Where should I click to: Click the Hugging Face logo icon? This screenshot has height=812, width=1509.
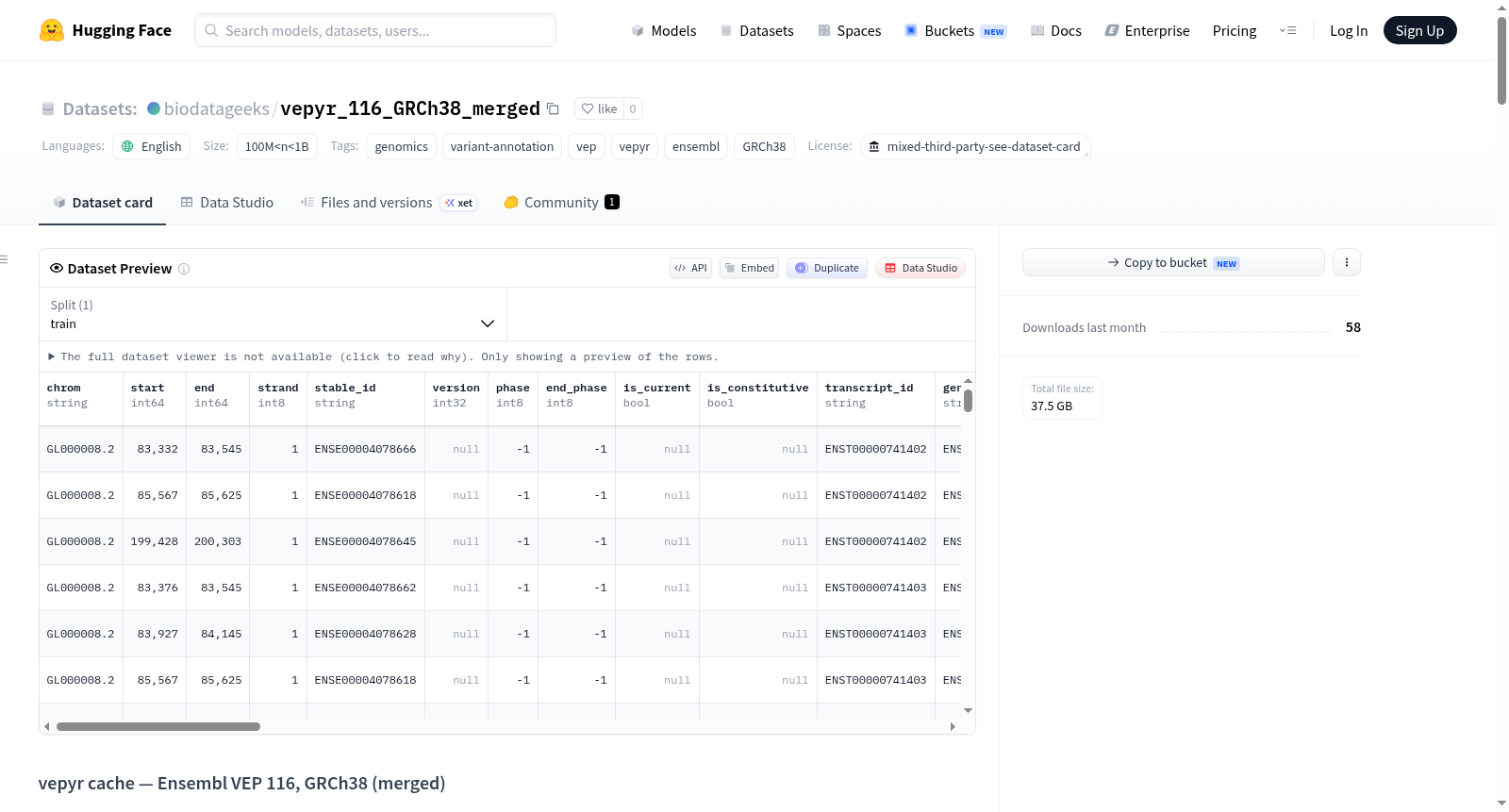pos(52,30)
